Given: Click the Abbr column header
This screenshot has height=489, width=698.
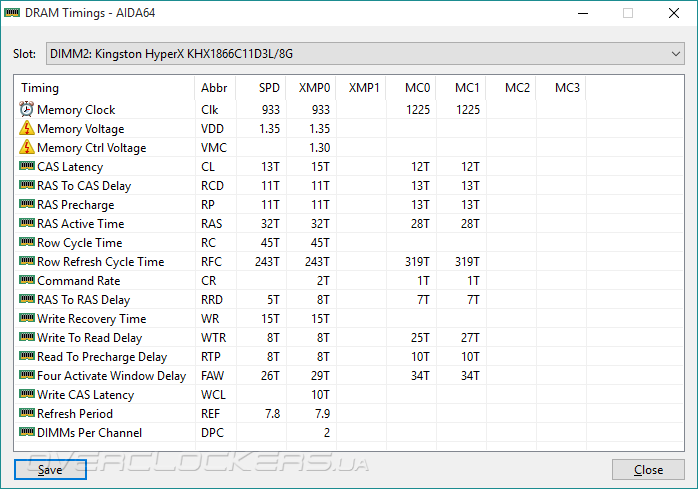Looking at the screenshot, I should coord(214,88).
